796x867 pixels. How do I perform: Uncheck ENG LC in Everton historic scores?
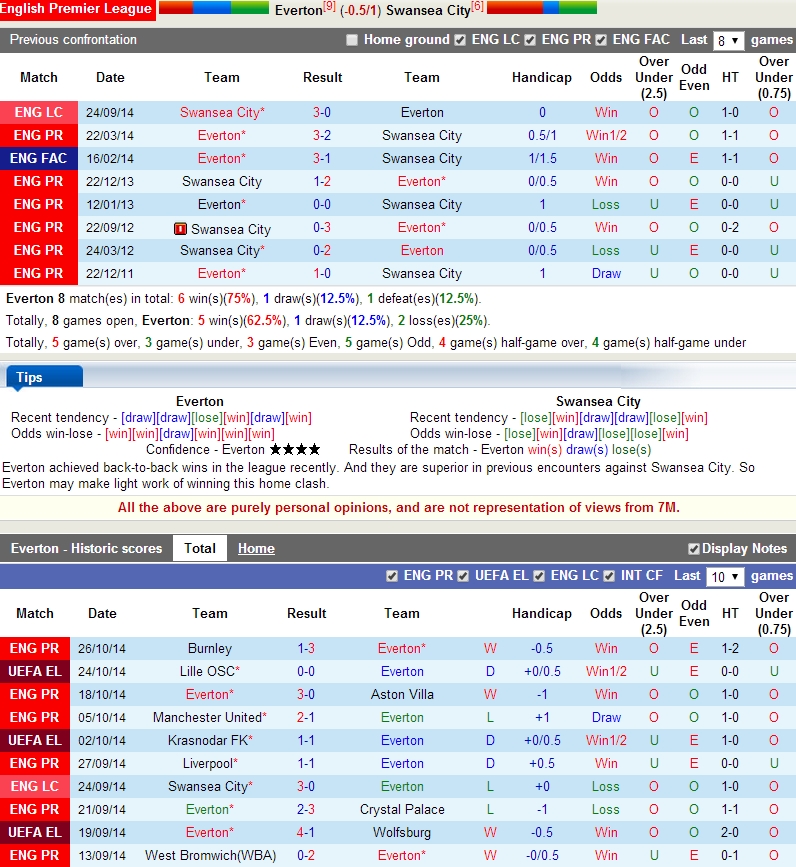[x=539, y=576]
